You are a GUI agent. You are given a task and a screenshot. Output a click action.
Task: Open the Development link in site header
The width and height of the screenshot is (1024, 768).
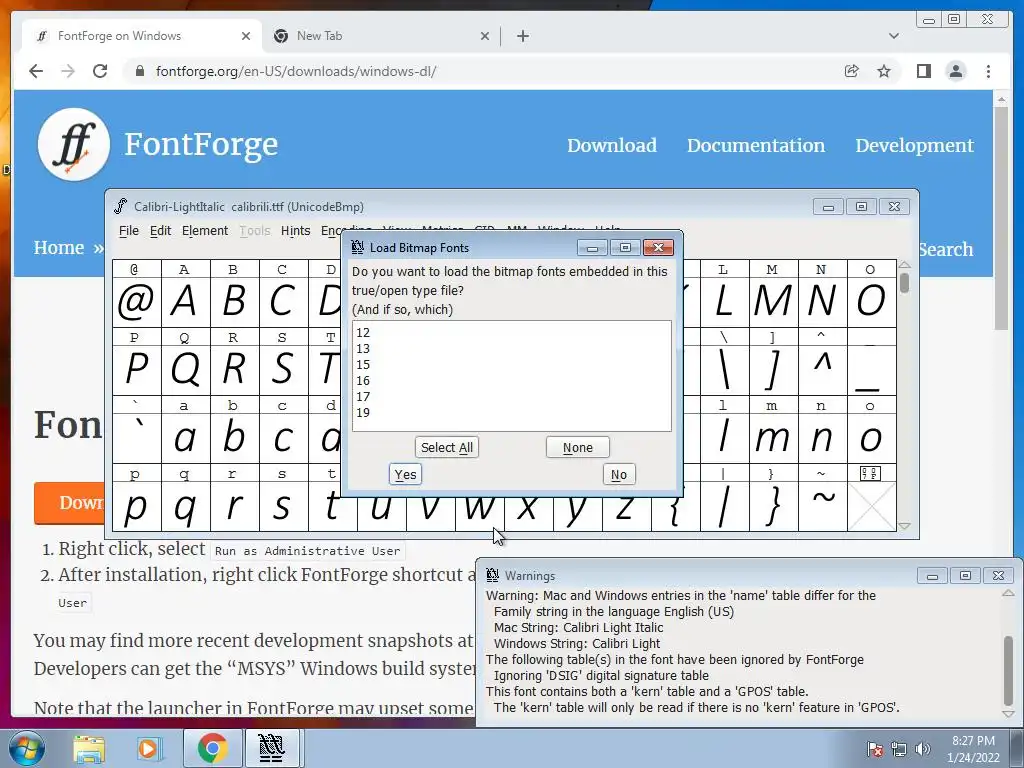pos(914,145)
